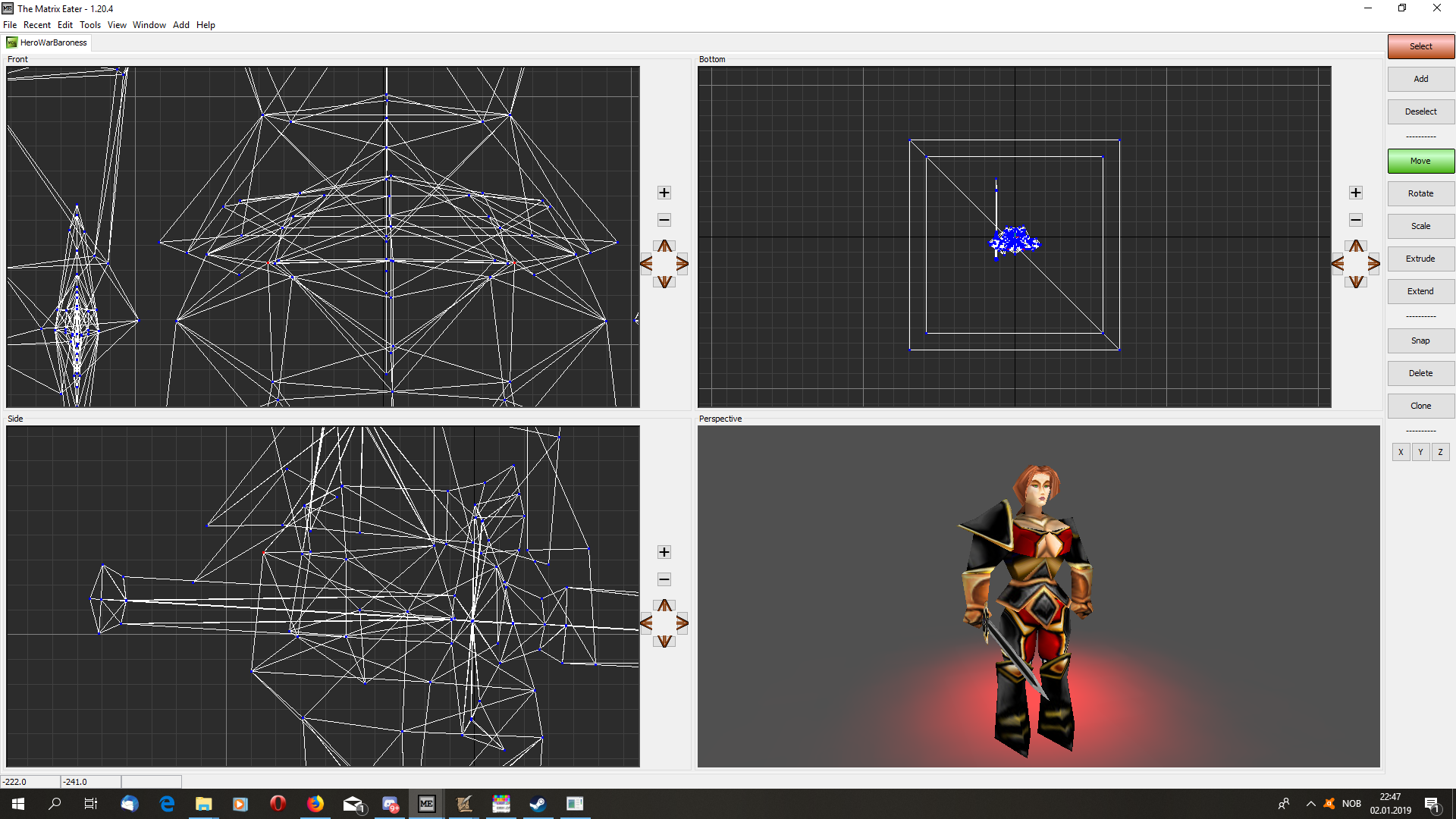The image size is (1456, 819).
Task: Pan the Bottom viewport down
Action: (x=1356, y=282)
